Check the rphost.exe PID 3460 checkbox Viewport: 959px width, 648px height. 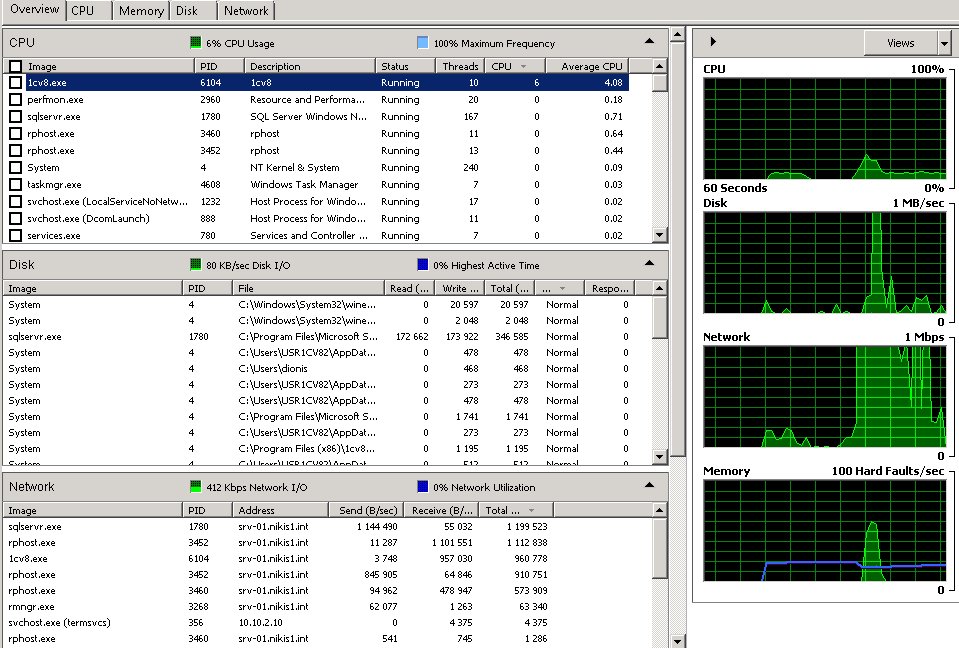pos(16,133)
